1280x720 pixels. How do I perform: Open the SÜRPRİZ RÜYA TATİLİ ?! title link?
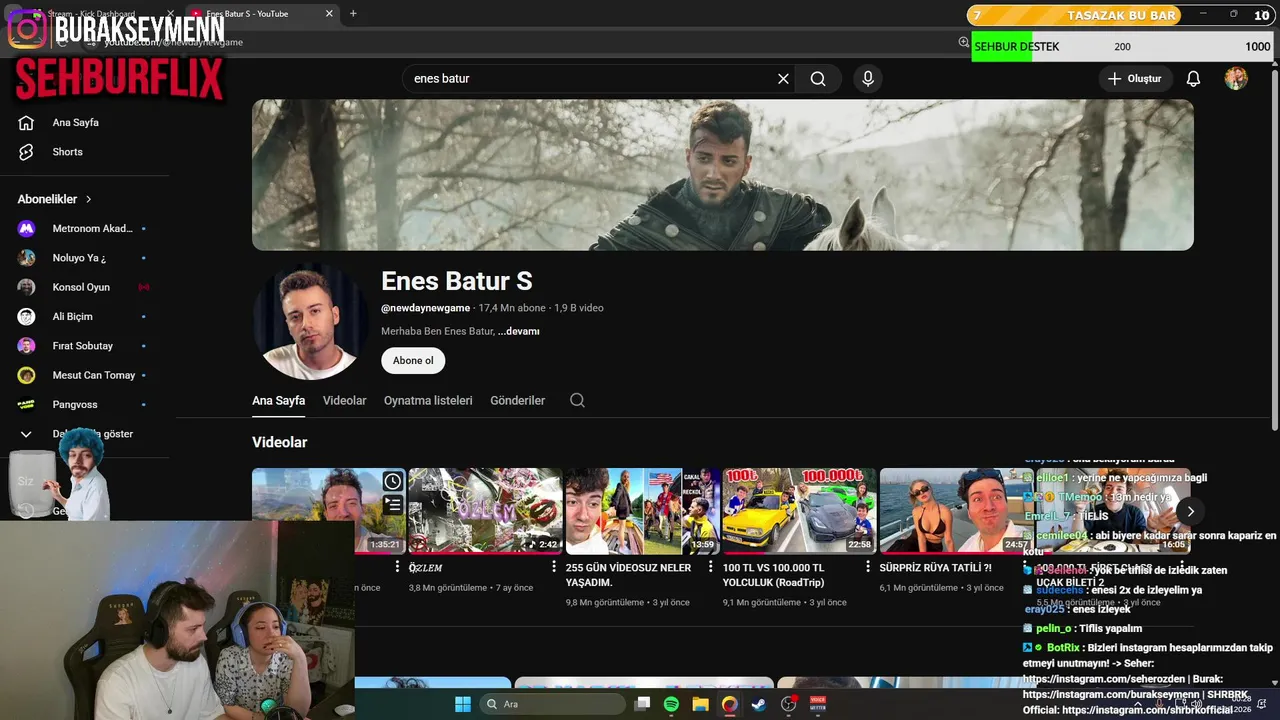click(x=936, y=568)
